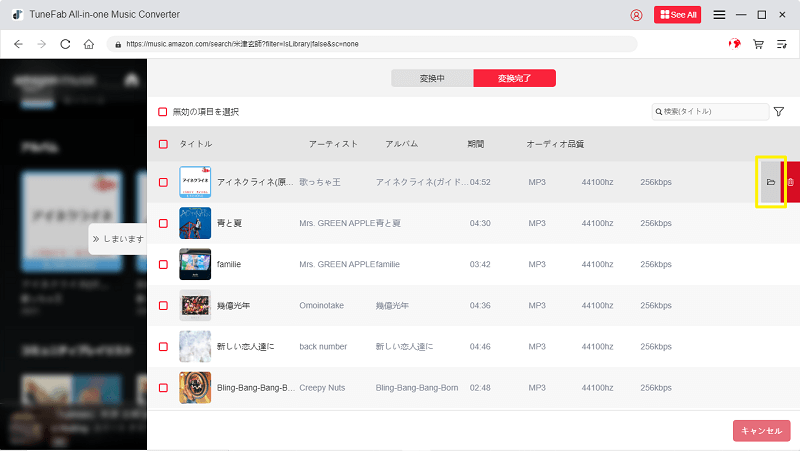This screenshot has height=451, width=800.
Task: Go to the home page icon
Action: pyautogui.click(x=89, y=44)
